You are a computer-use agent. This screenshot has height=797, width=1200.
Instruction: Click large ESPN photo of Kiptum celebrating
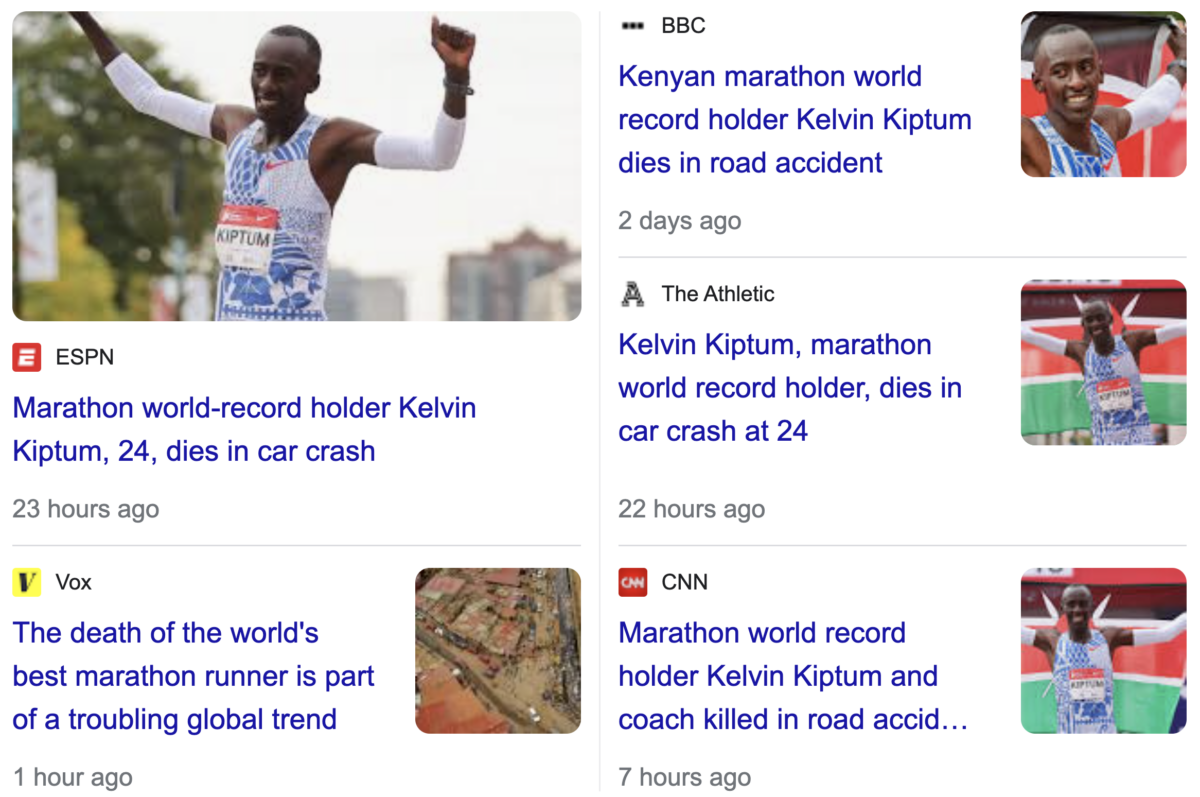click(297, 166)
